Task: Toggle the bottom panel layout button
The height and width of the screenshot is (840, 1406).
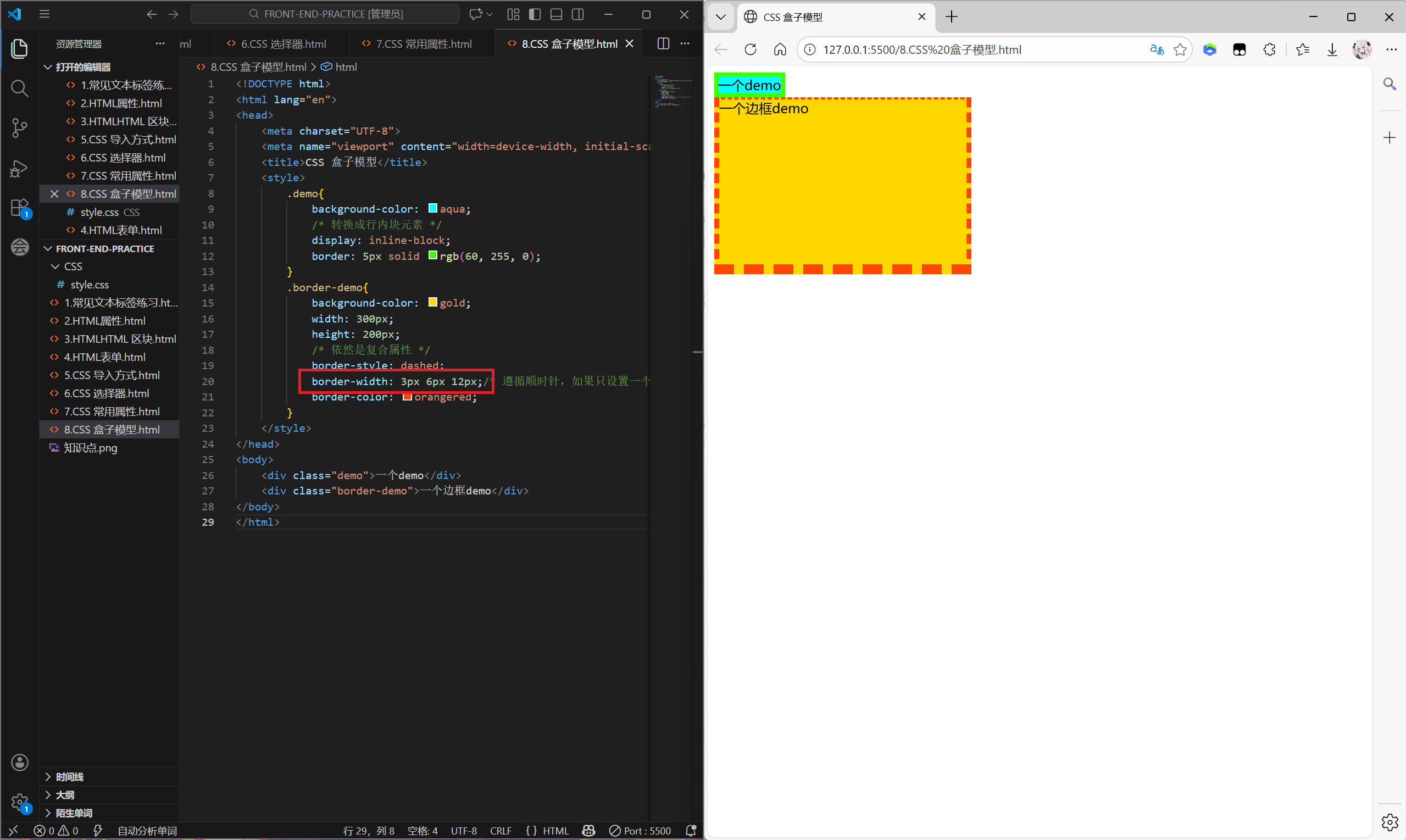Action: point(556,14)
